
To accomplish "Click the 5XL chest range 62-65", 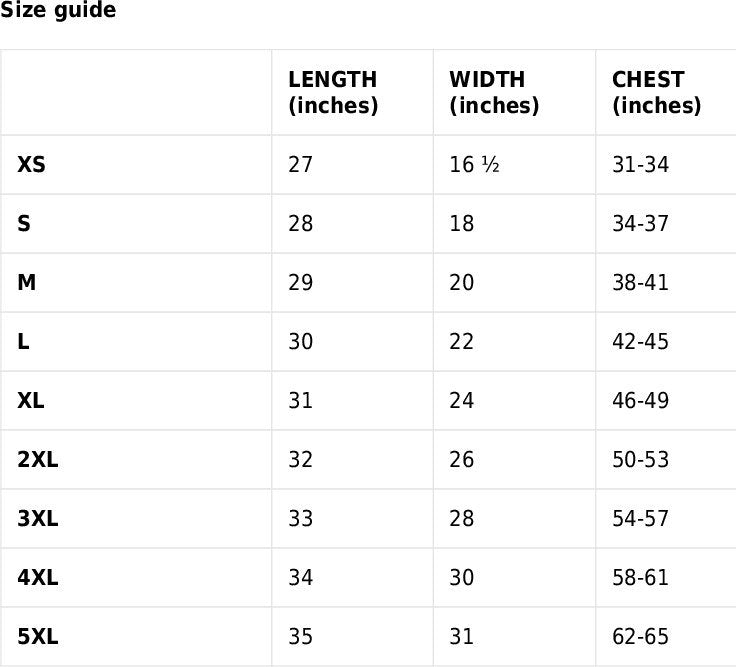I will click(x=640, y=636).
